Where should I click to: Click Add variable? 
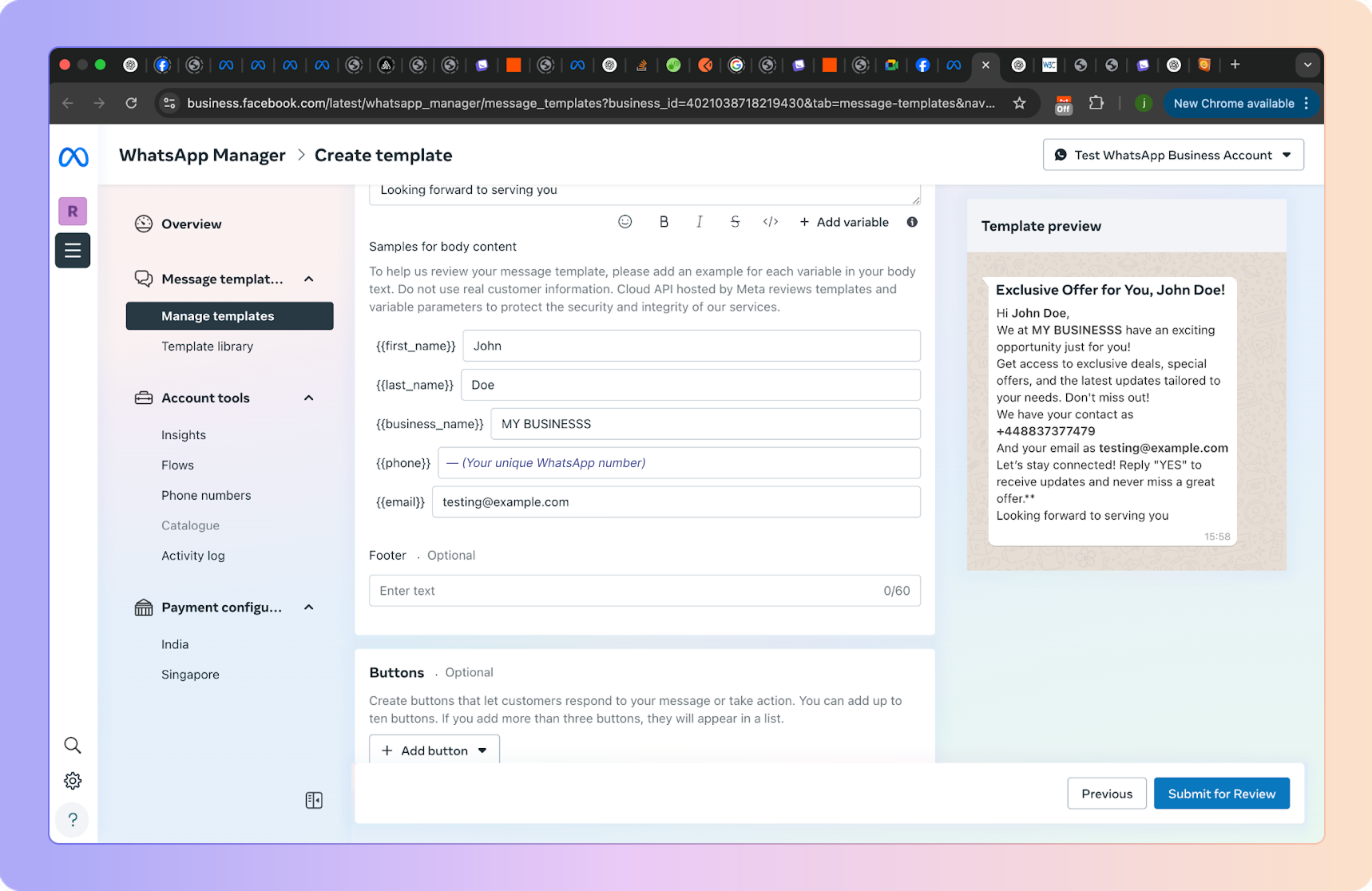(844, 222)
